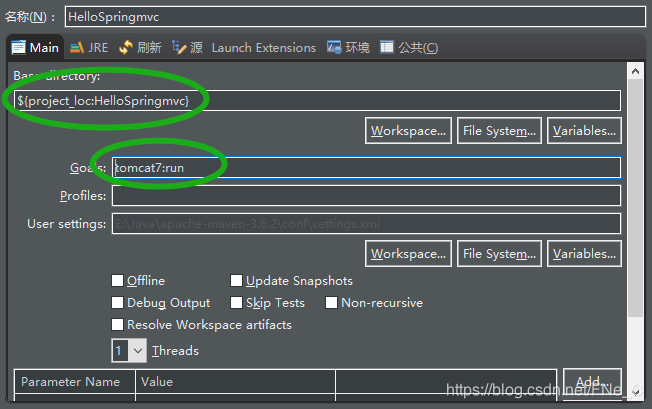Click Variables button under Base directory
652x409 pixels.
[584, 131]
